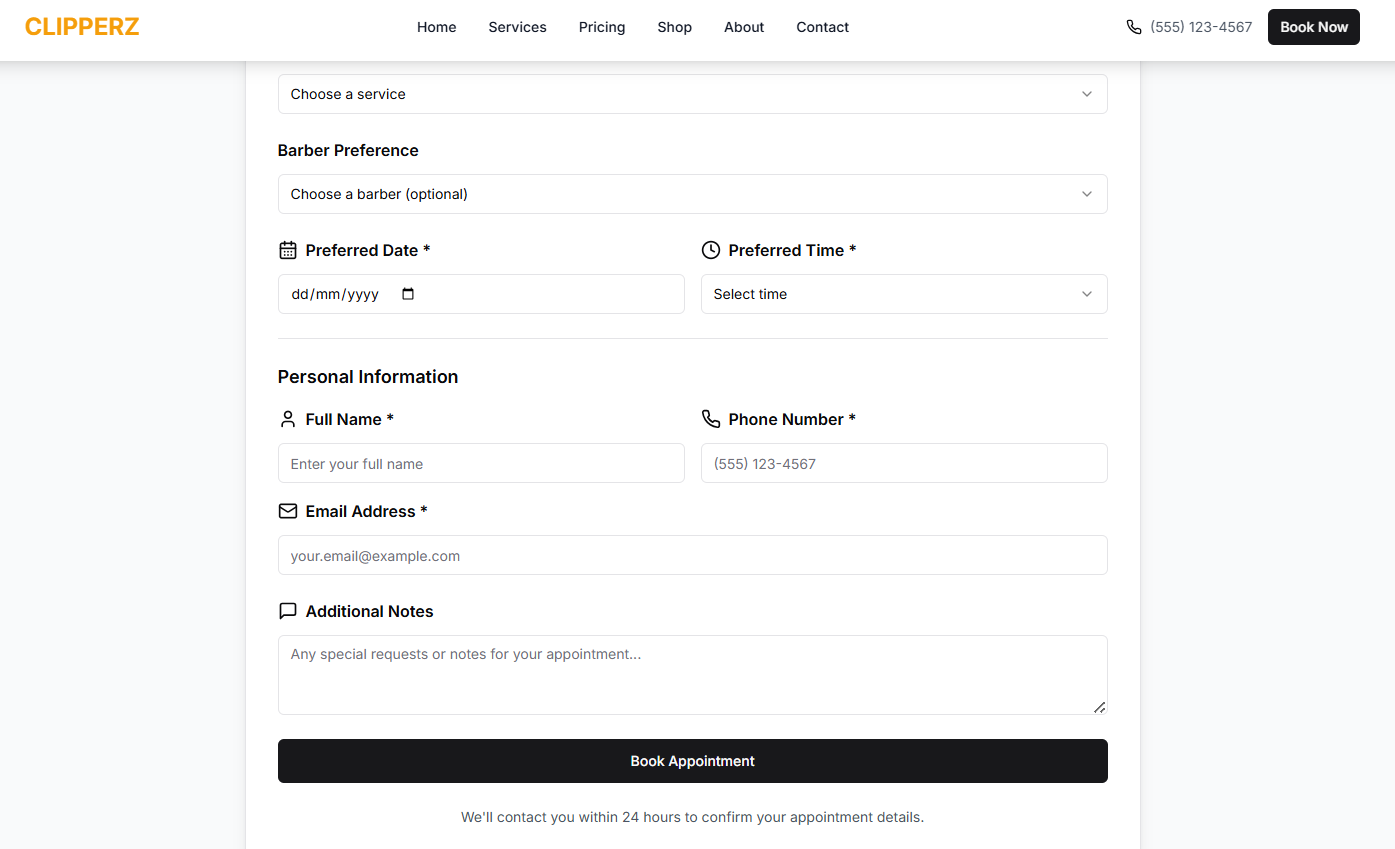Click the Book Now header button

1313,27
